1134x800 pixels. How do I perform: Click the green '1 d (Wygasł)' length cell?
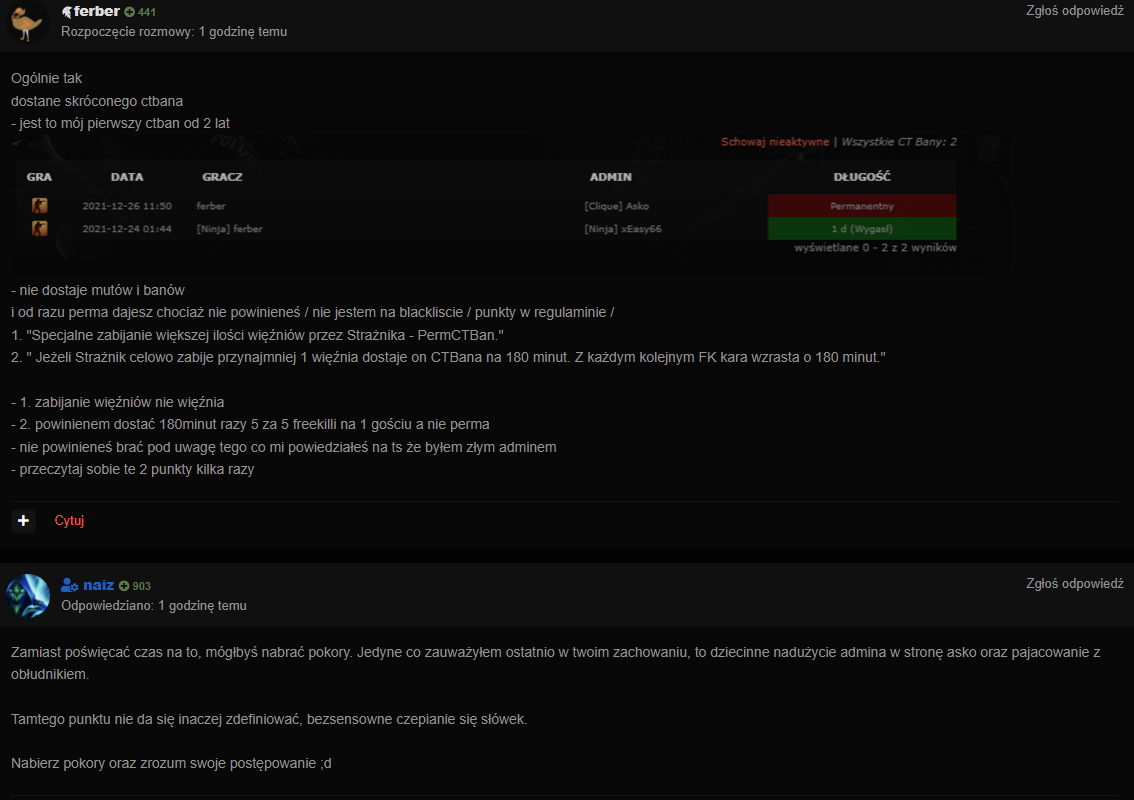point(862,229)
